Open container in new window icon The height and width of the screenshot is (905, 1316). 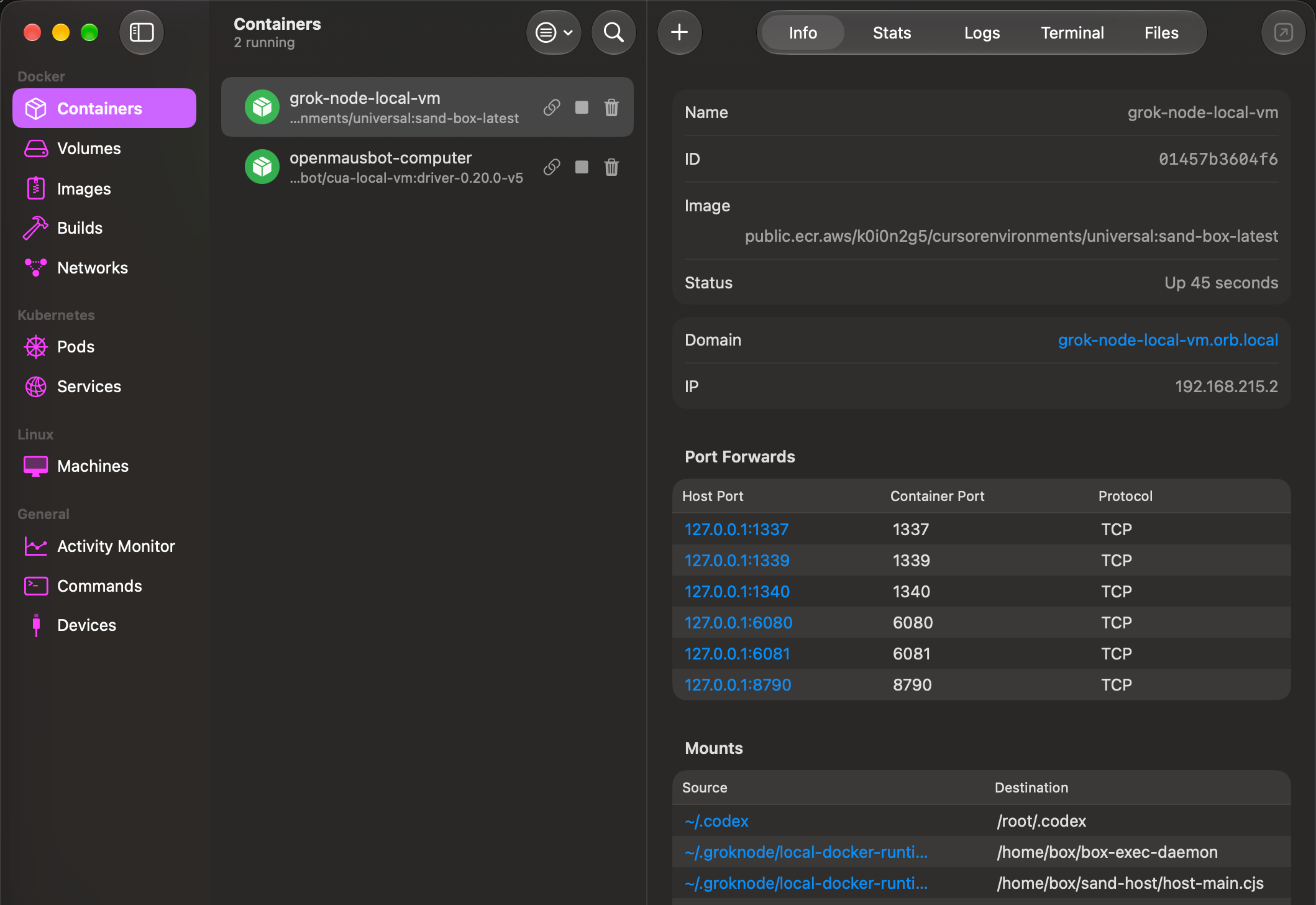(1283, 32)
